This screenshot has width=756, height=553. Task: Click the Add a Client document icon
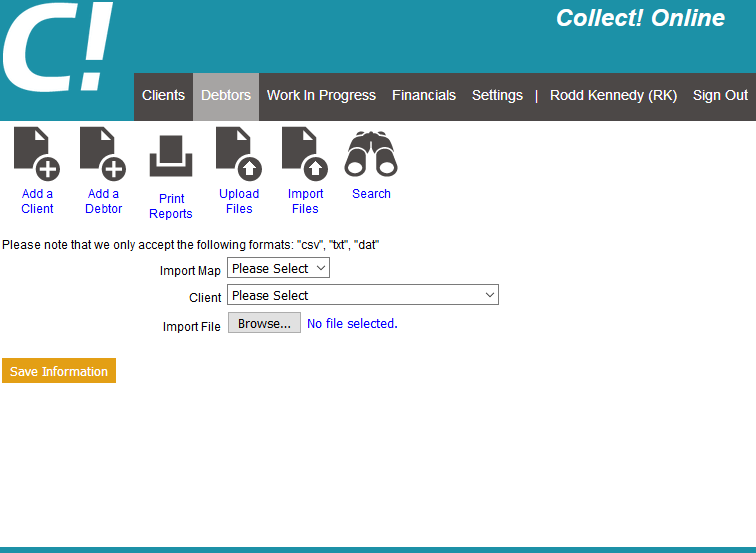(37, 154)
